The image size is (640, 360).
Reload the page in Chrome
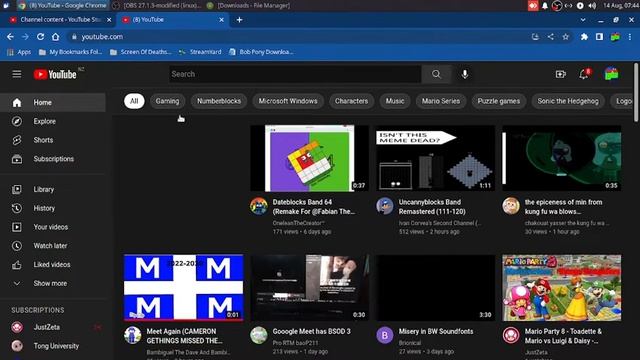coord(40,37)
